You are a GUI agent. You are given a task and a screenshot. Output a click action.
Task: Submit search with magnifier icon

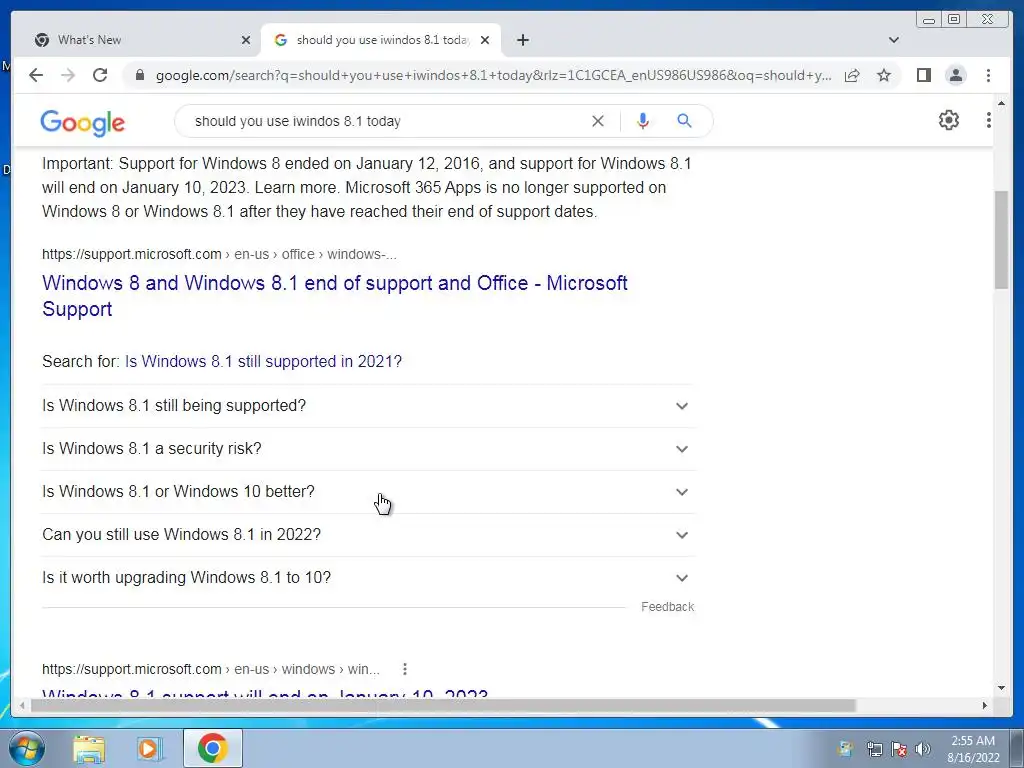tap(684, 121)
